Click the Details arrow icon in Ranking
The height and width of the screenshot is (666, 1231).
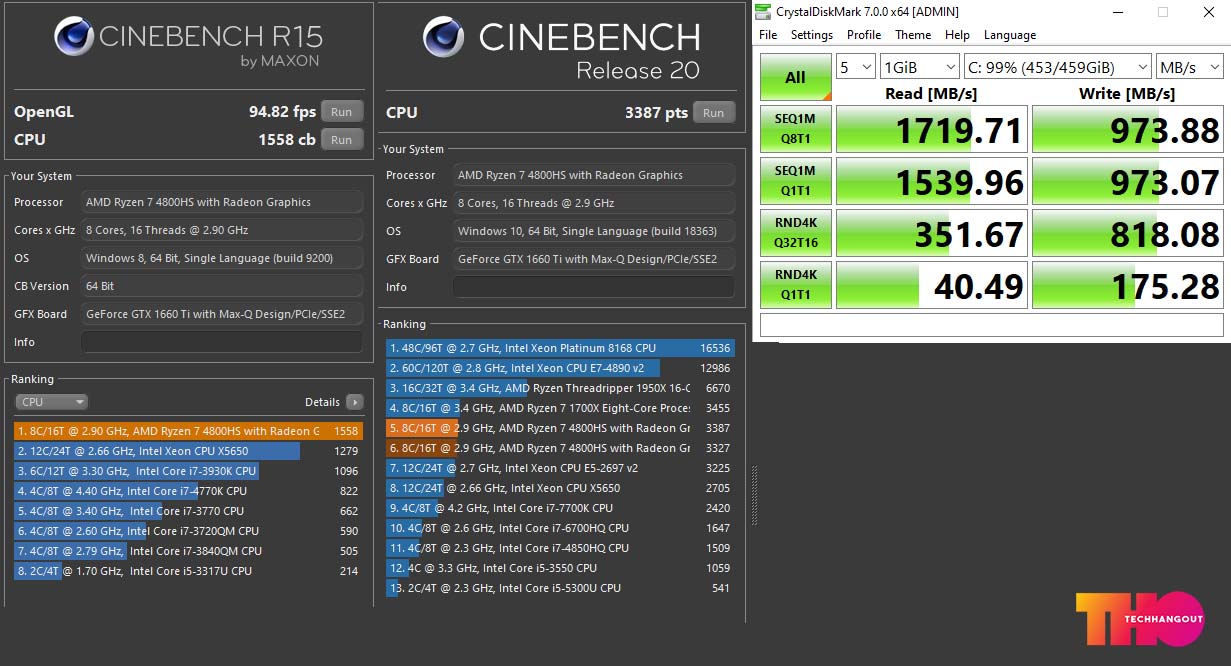click(x=354, y=402)
